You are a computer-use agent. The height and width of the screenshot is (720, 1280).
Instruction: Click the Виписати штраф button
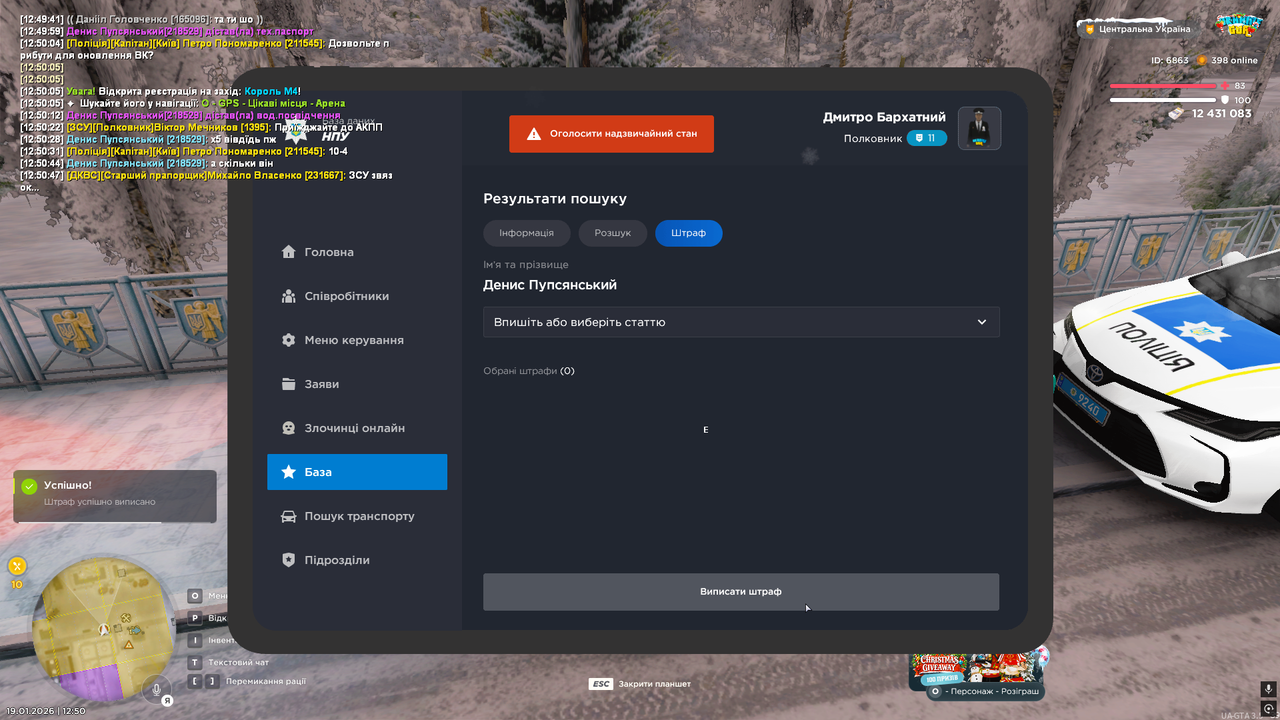[x=741, y=592]
